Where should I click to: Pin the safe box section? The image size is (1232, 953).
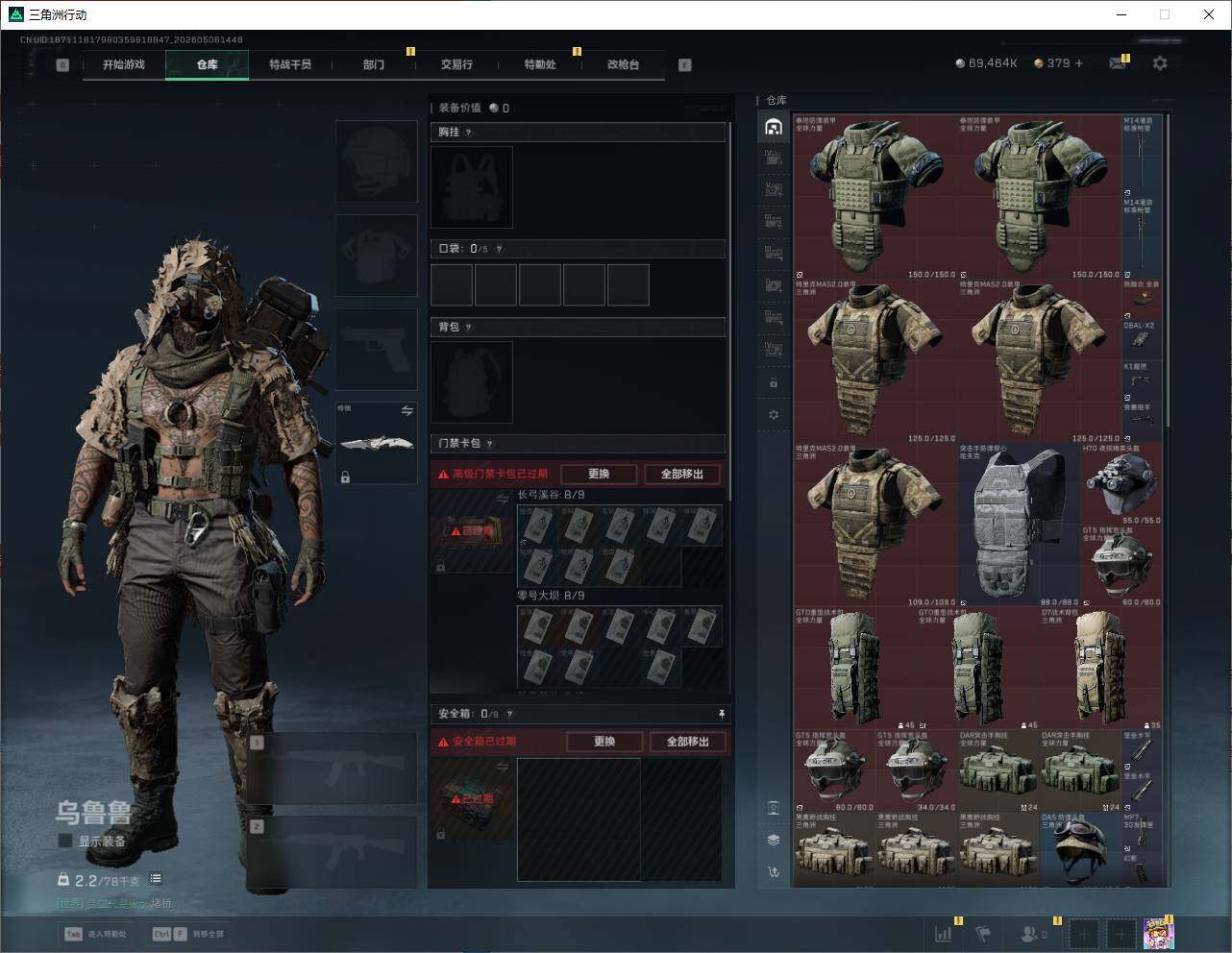tap(722, 714)
